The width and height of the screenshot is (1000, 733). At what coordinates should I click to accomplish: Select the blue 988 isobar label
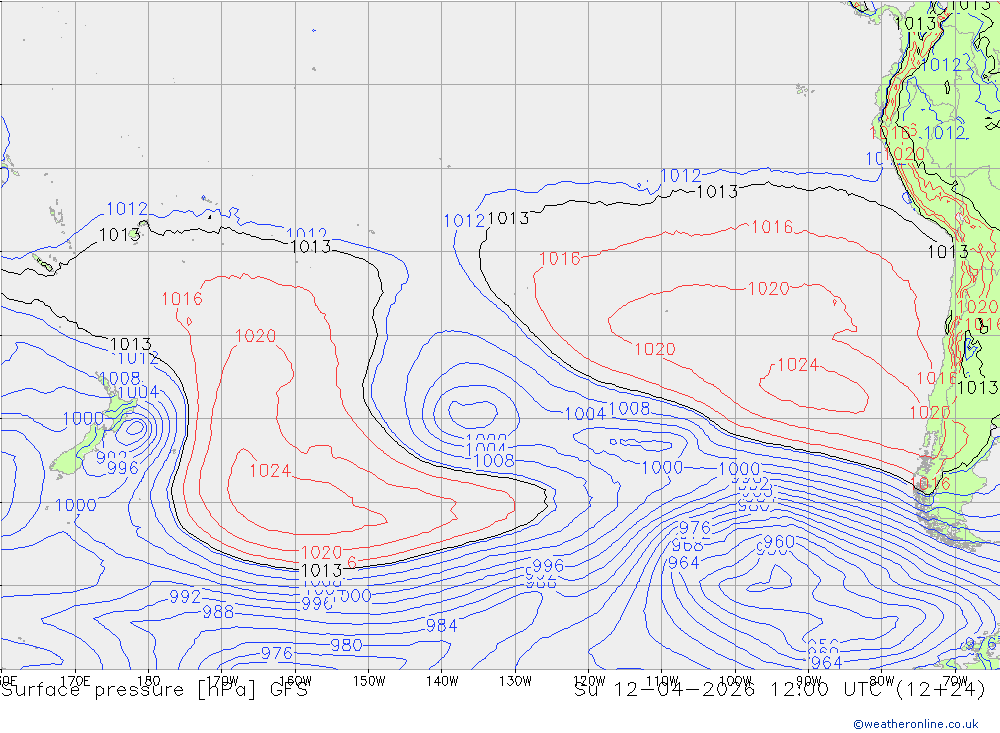click(x=218, y=612)
